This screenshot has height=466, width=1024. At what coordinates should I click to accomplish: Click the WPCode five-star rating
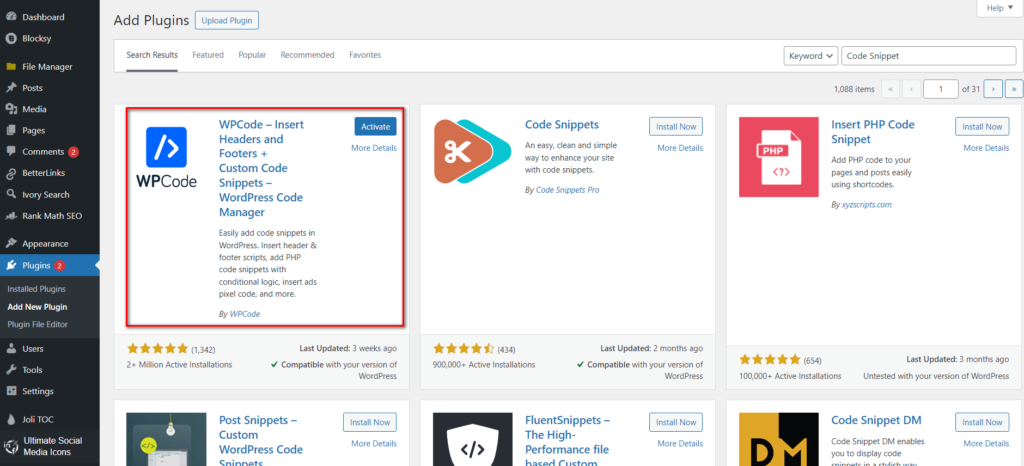coord(157,349)
